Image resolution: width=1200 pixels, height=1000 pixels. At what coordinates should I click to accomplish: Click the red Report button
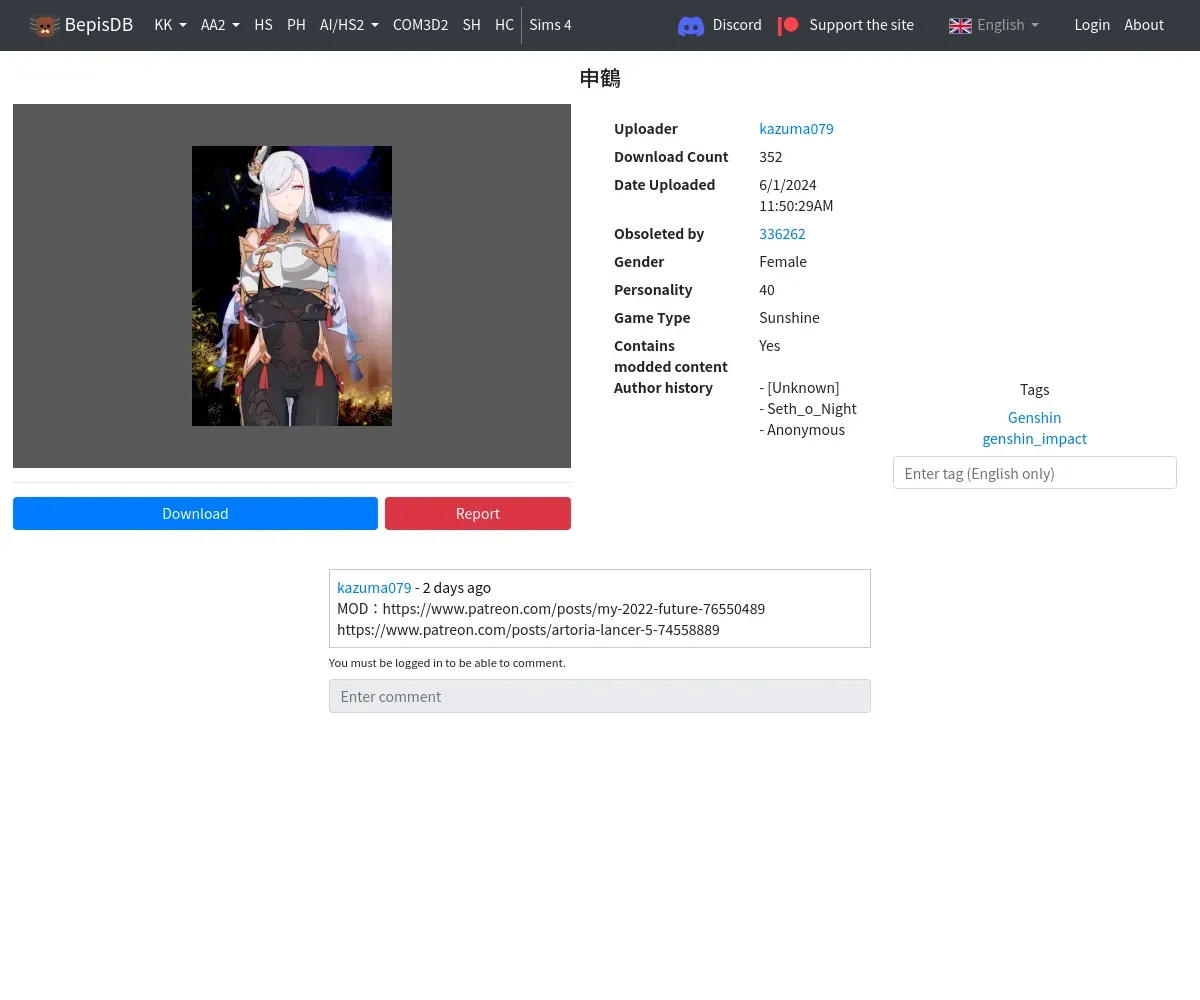[478, 514]
